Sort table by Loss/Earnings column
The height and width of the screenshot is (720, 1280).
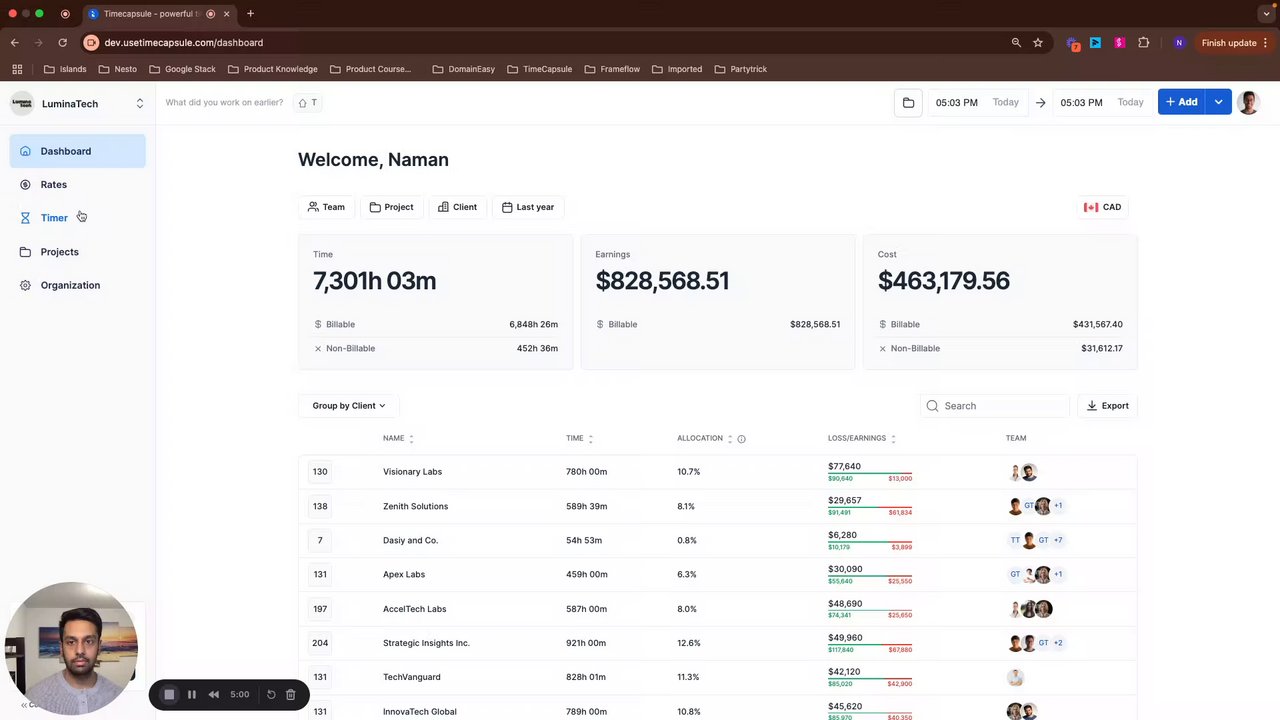861,438
